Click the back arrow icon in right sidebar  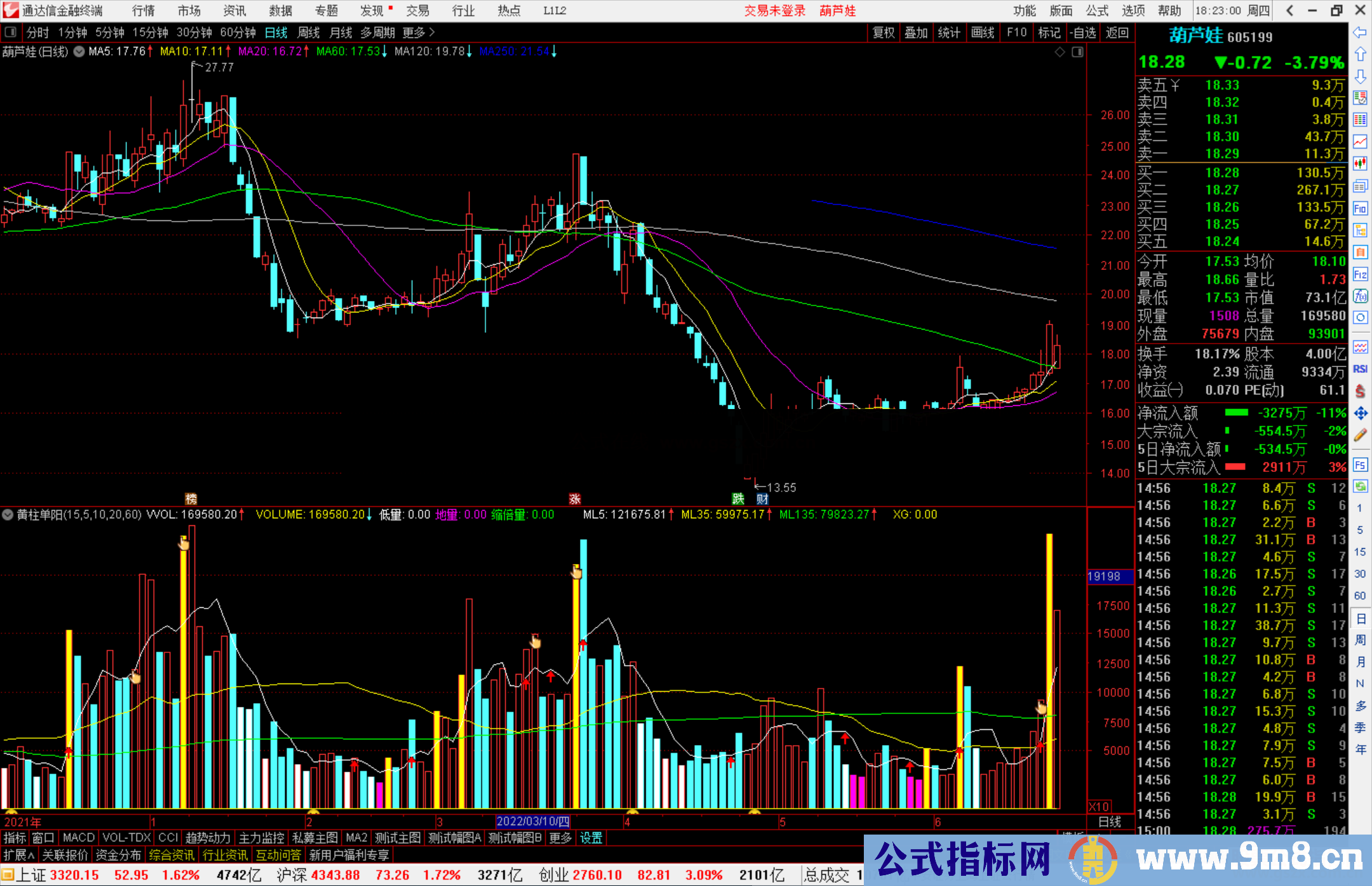(x=1359, y=32)
